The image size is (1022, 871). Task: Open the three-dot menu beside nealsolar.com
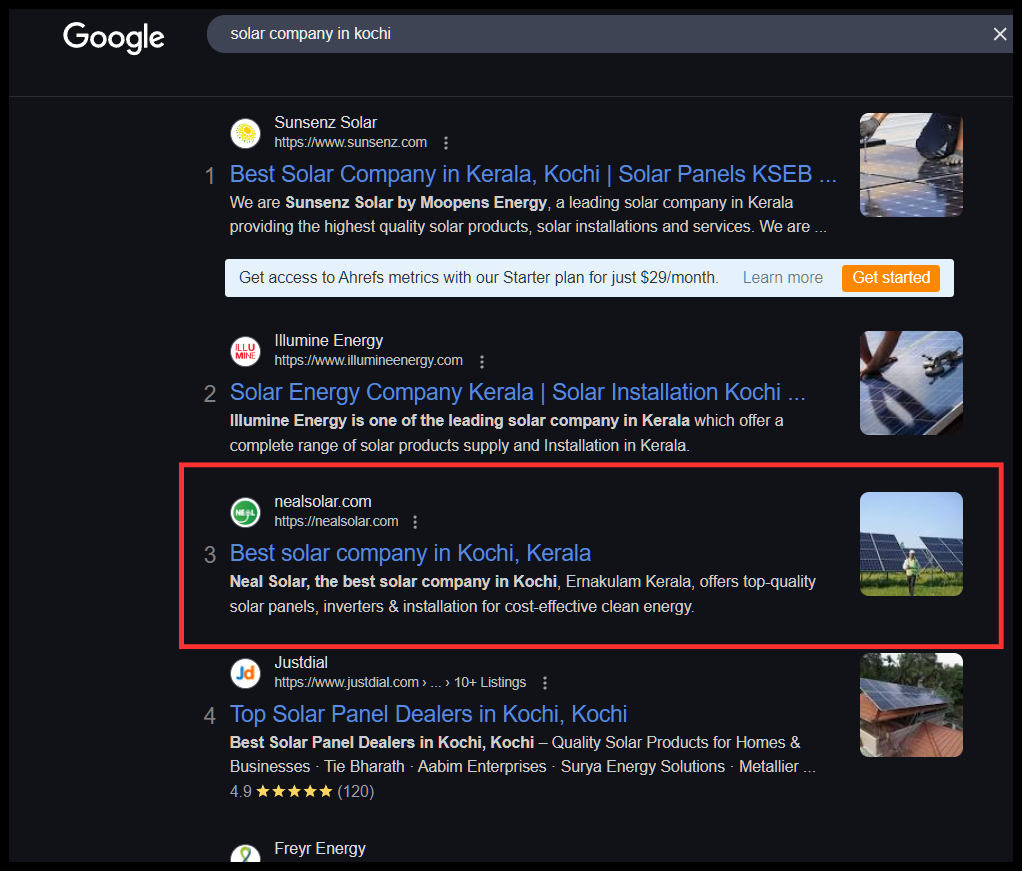(415, 522)
